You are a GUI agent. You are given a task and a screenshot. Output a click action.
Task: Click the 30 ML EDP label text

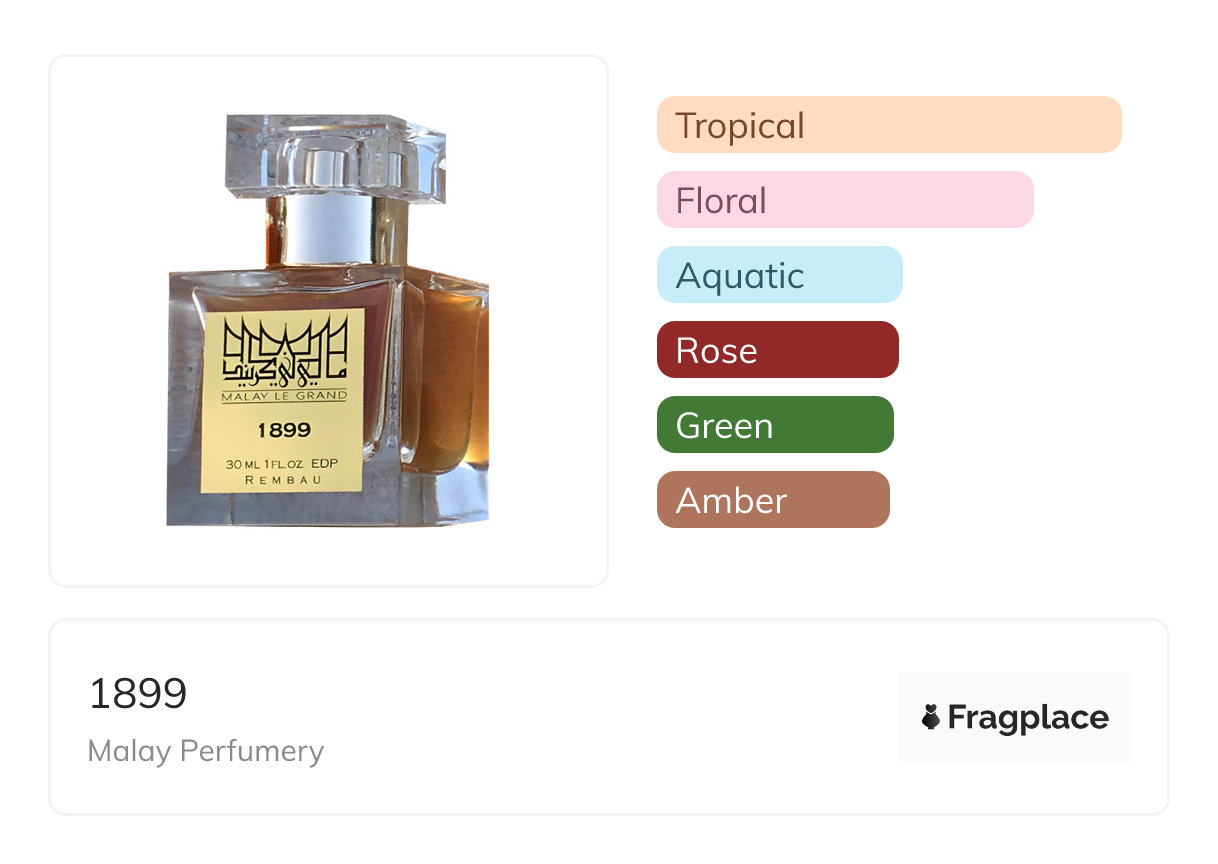click(x=284, y=464)
